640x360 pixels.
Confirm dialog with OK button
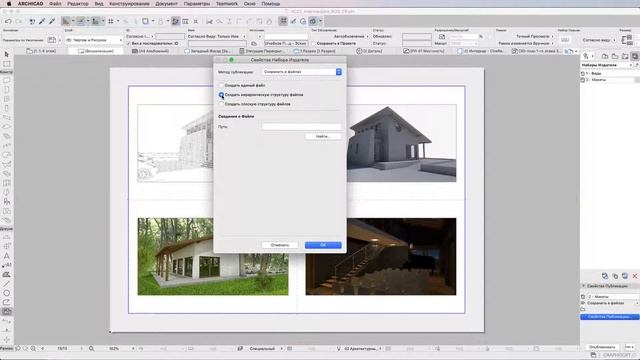[x=323, y=245]
